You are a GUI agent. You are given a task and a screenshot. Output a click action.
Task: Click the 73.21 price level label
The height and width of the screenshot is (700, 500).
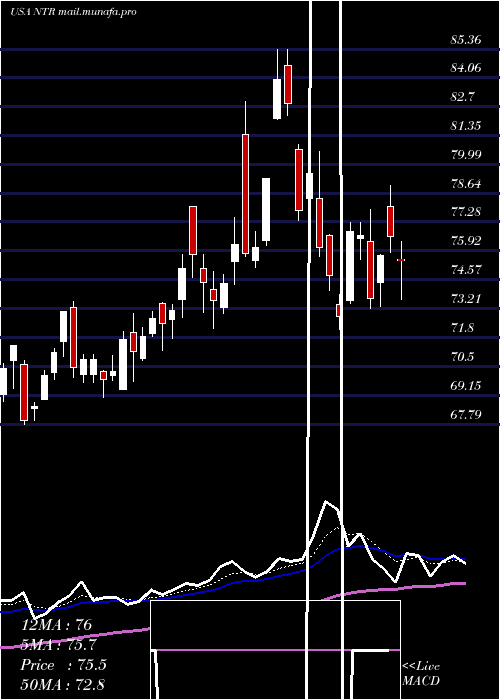[x=466, y=299]
